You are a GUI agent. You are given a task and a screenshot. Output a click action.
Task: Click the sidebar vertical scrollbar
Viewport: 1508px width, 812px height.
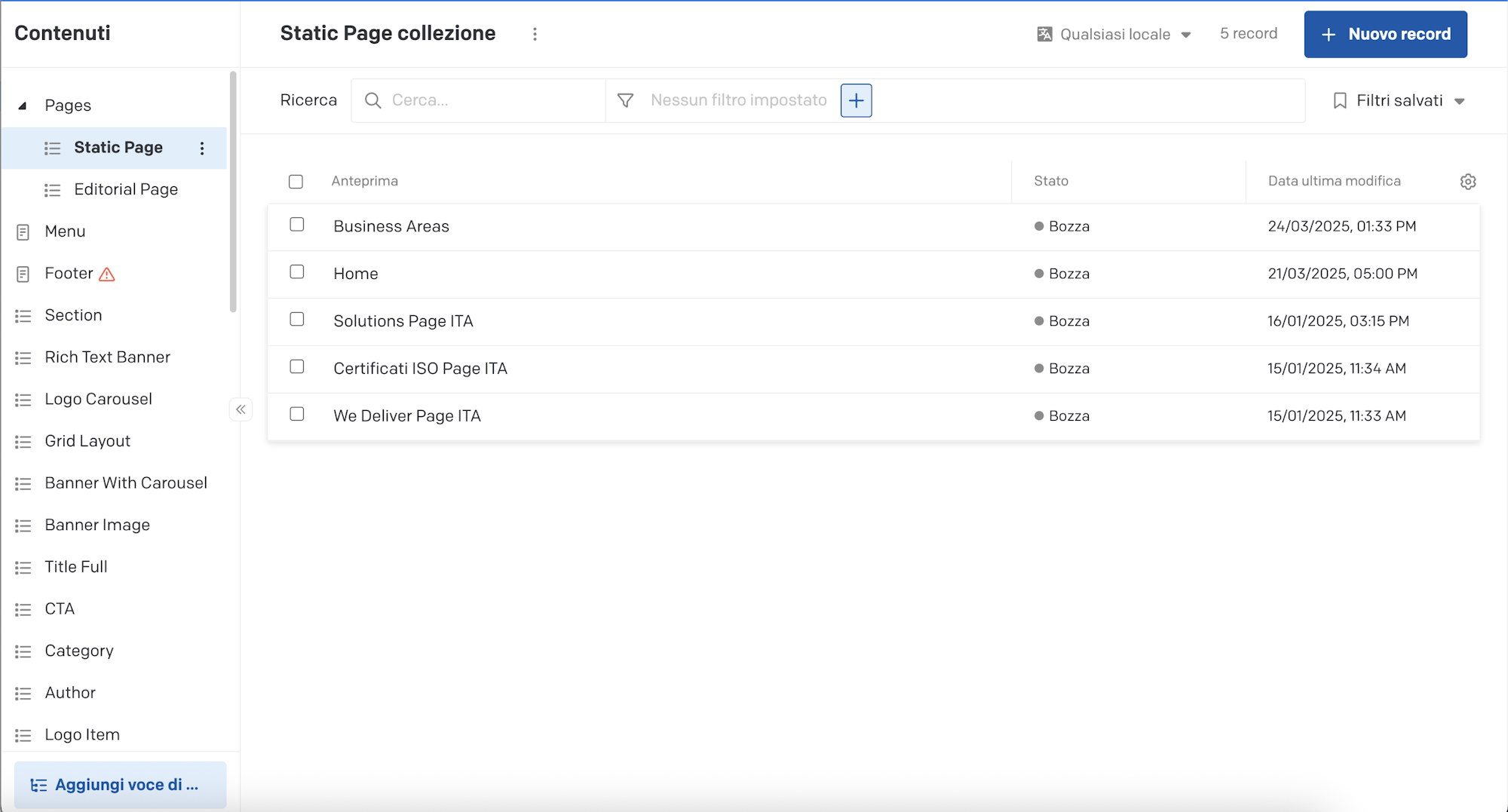point(233,192)
